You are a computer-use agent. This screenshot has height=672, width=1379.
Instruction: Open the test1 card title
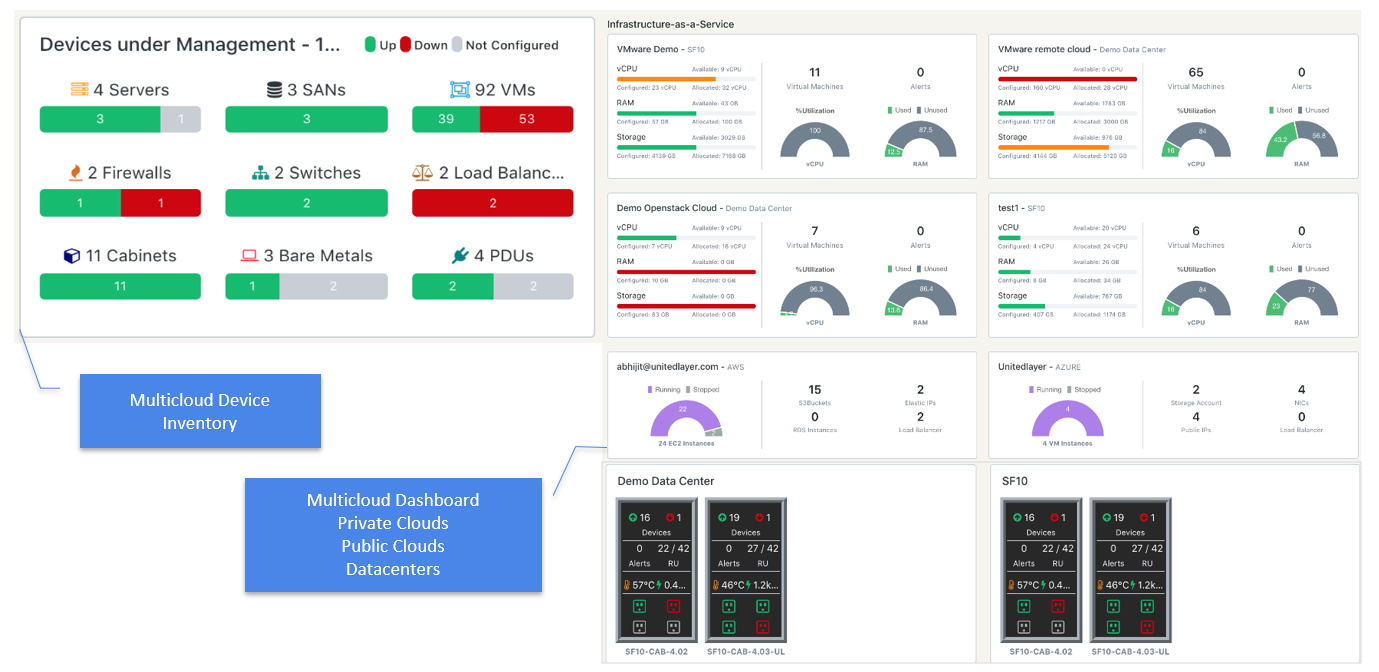(x=1021, y=208)
